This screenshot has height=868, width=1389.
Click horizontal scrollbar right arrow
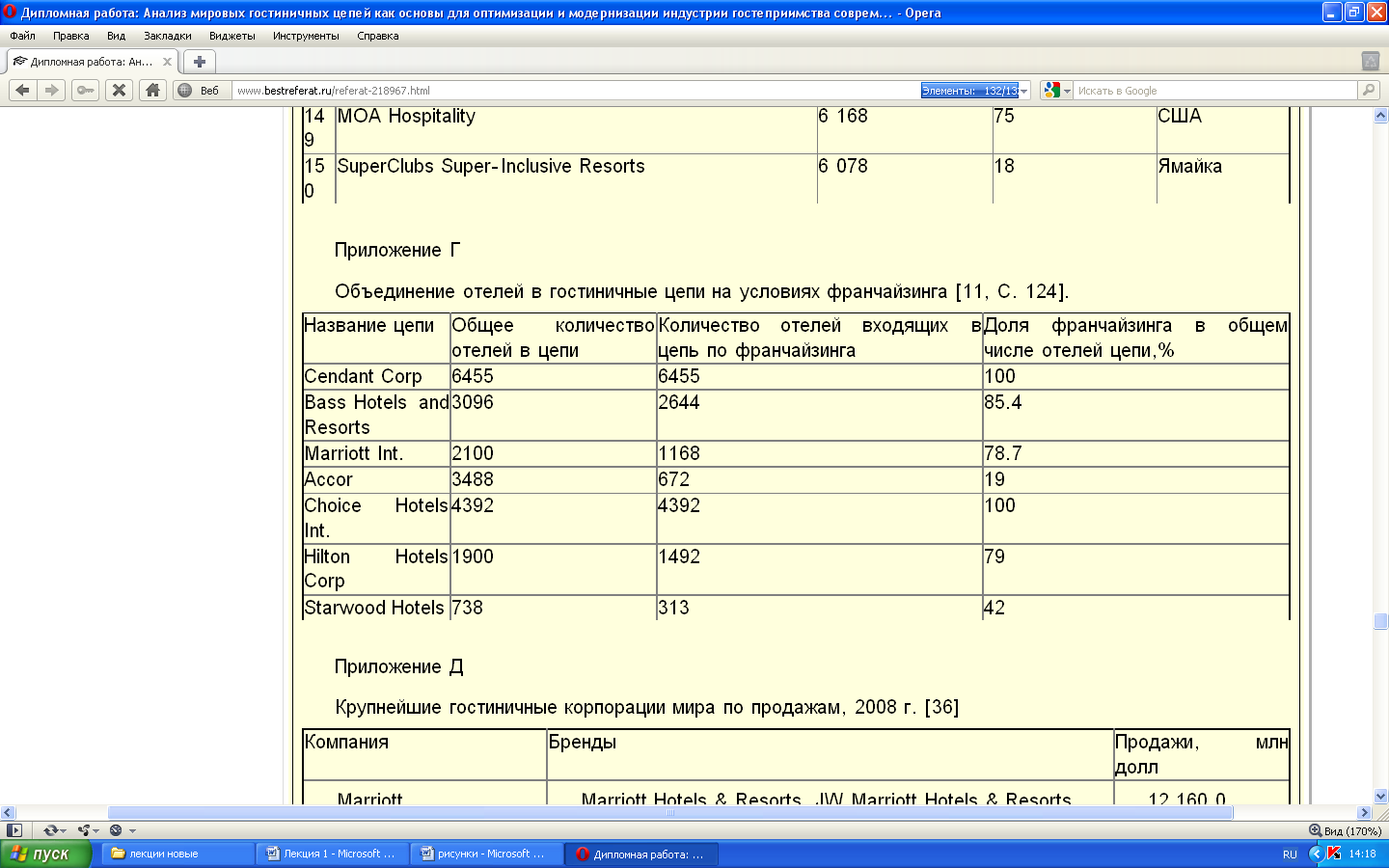click(x=1364, y=813)
